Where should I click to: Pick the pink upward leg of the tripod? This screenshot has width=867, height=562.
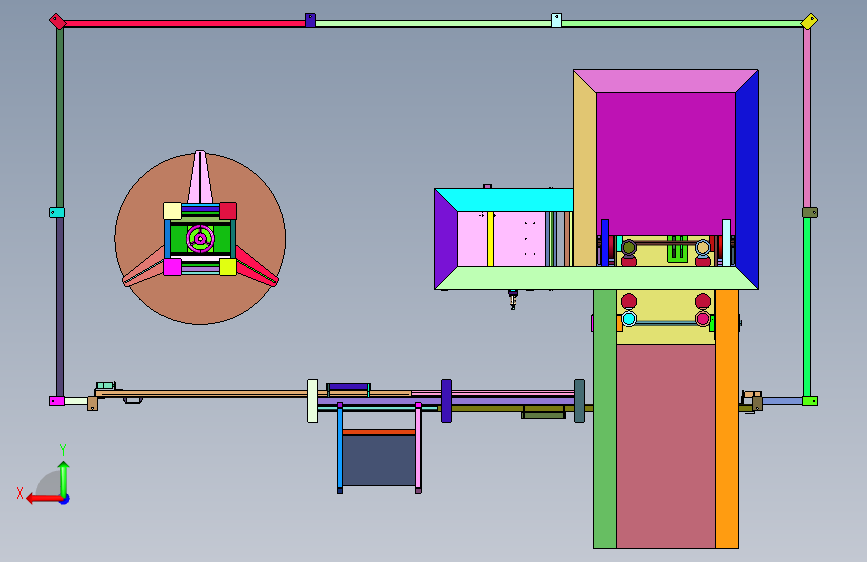200,177
